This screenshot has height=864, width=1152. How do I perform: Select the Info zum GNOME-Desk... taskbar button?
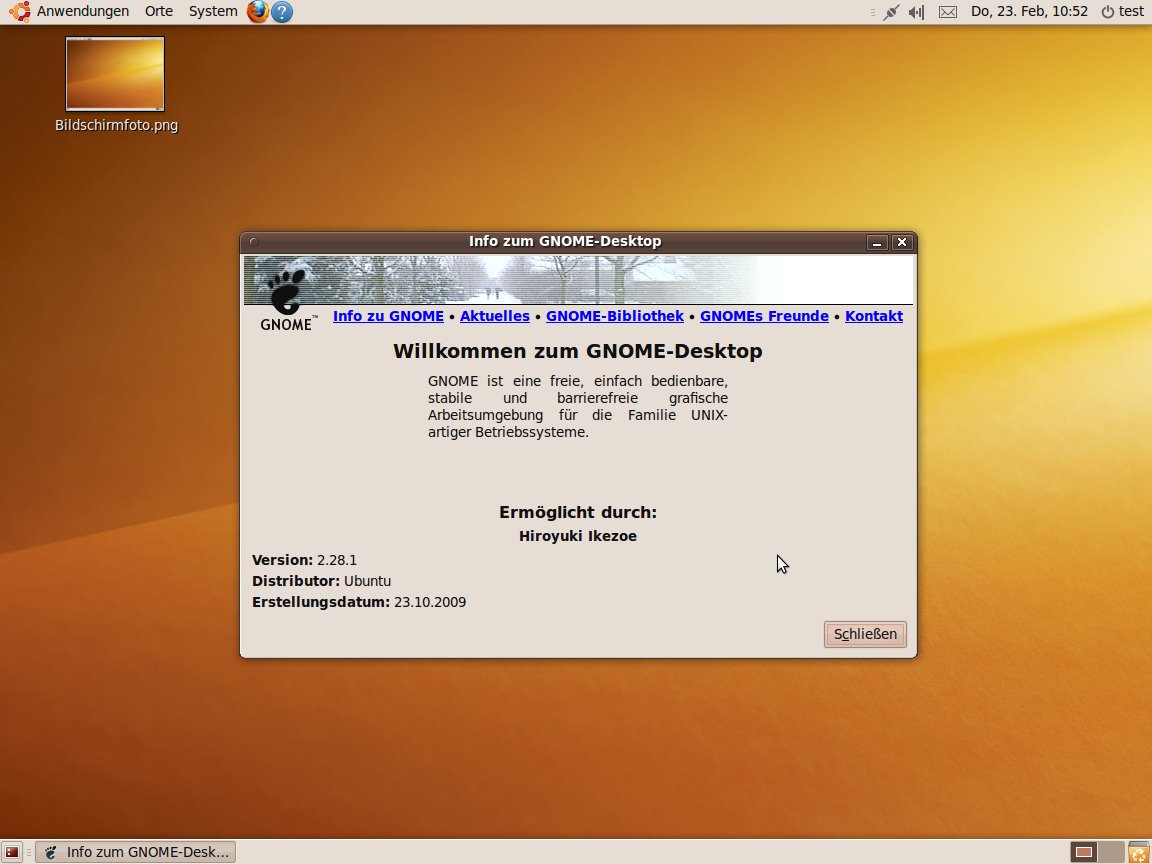point(136,852)
